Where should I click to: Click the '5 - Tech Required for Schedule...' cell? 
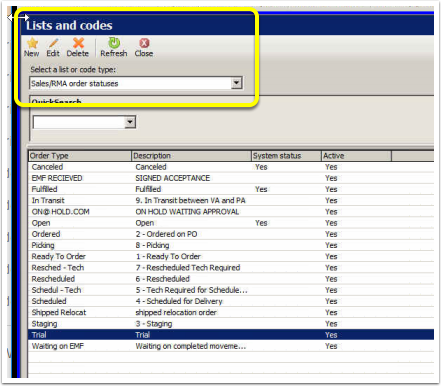click(191, 290)
